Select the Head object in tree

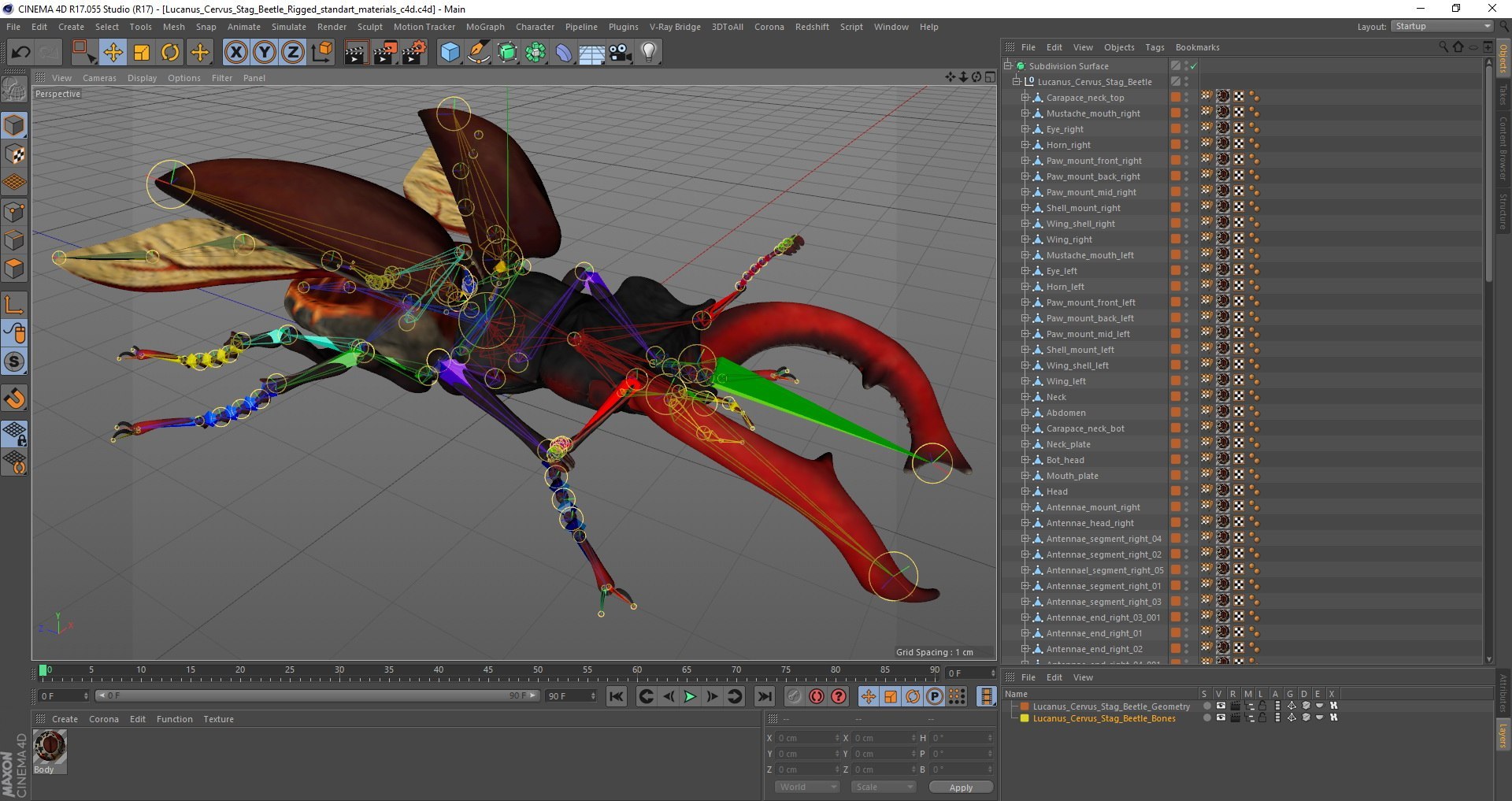(1057, 491)
